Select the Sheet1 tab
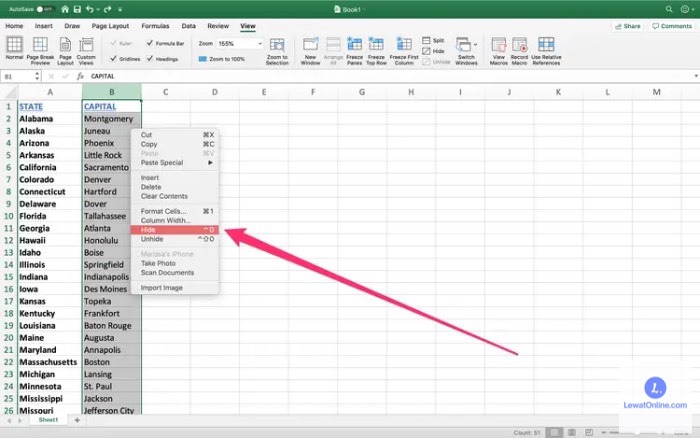Image resolution: width=700 pixels, height=438 pixels. 48,420
